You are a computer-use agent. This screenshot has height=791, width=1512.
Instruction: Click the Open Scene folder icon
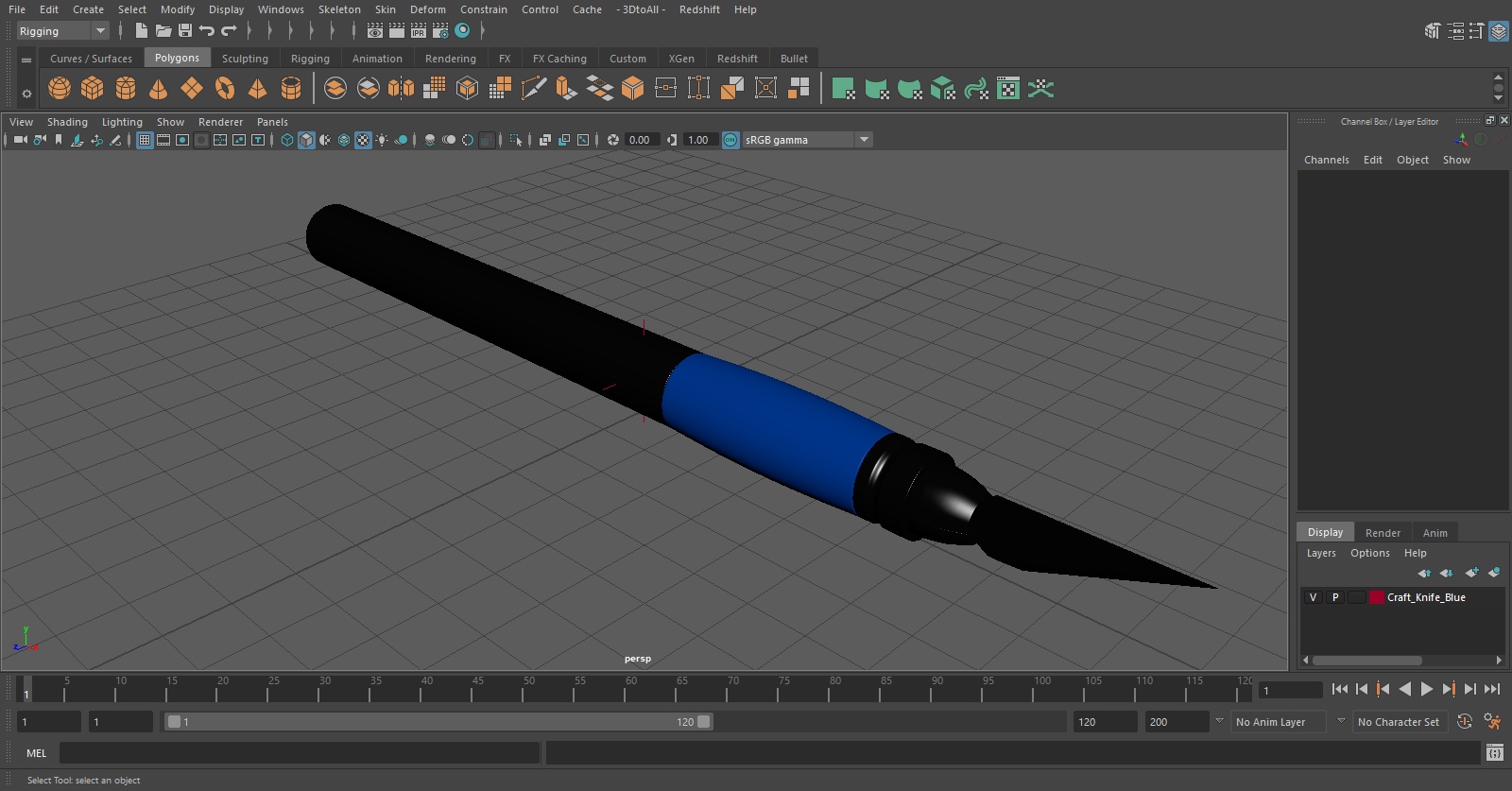[163, 31]
